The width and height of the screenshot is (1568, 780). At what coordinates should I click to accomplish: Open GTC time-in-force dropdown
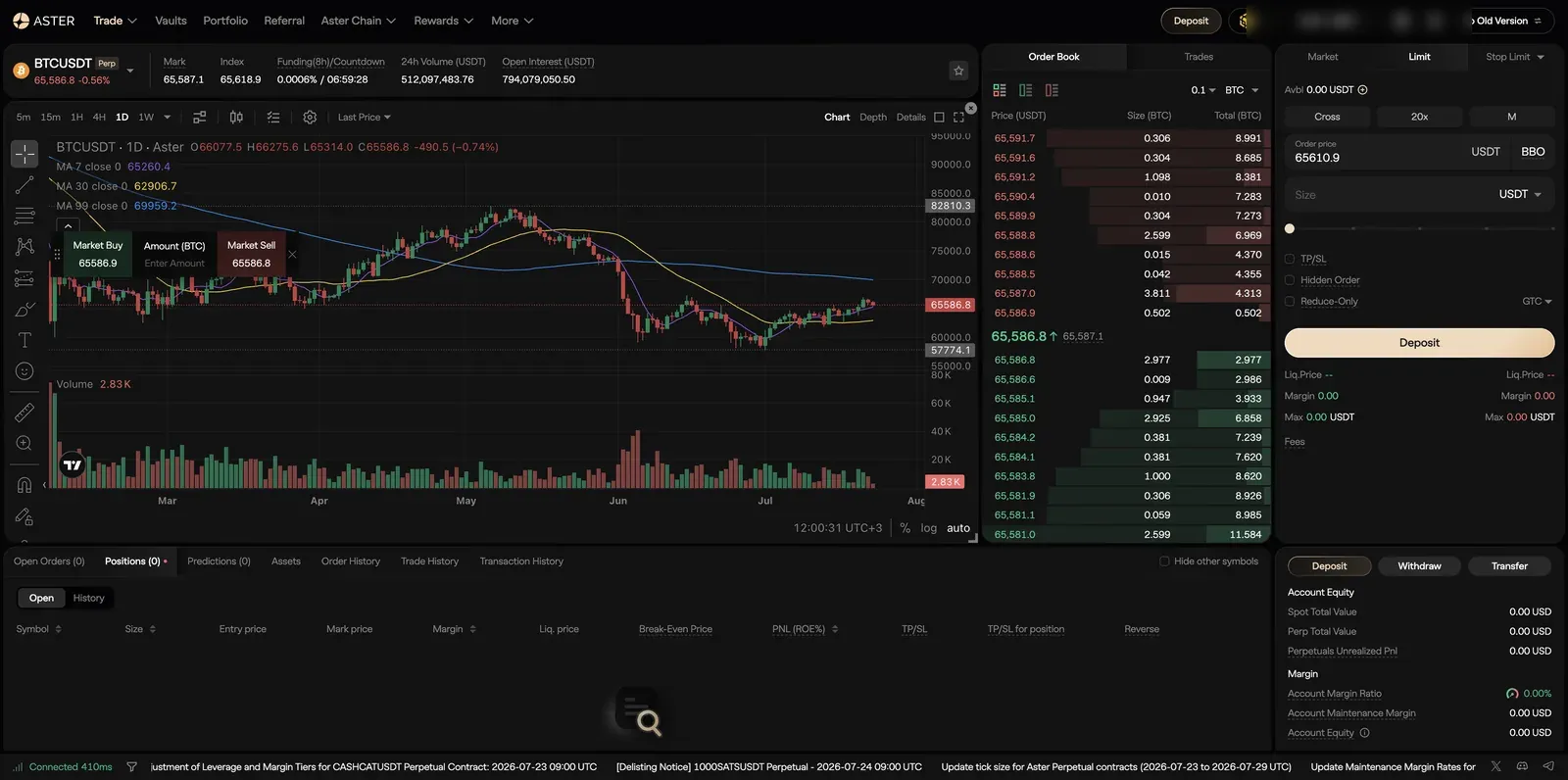pos(1537,302)
